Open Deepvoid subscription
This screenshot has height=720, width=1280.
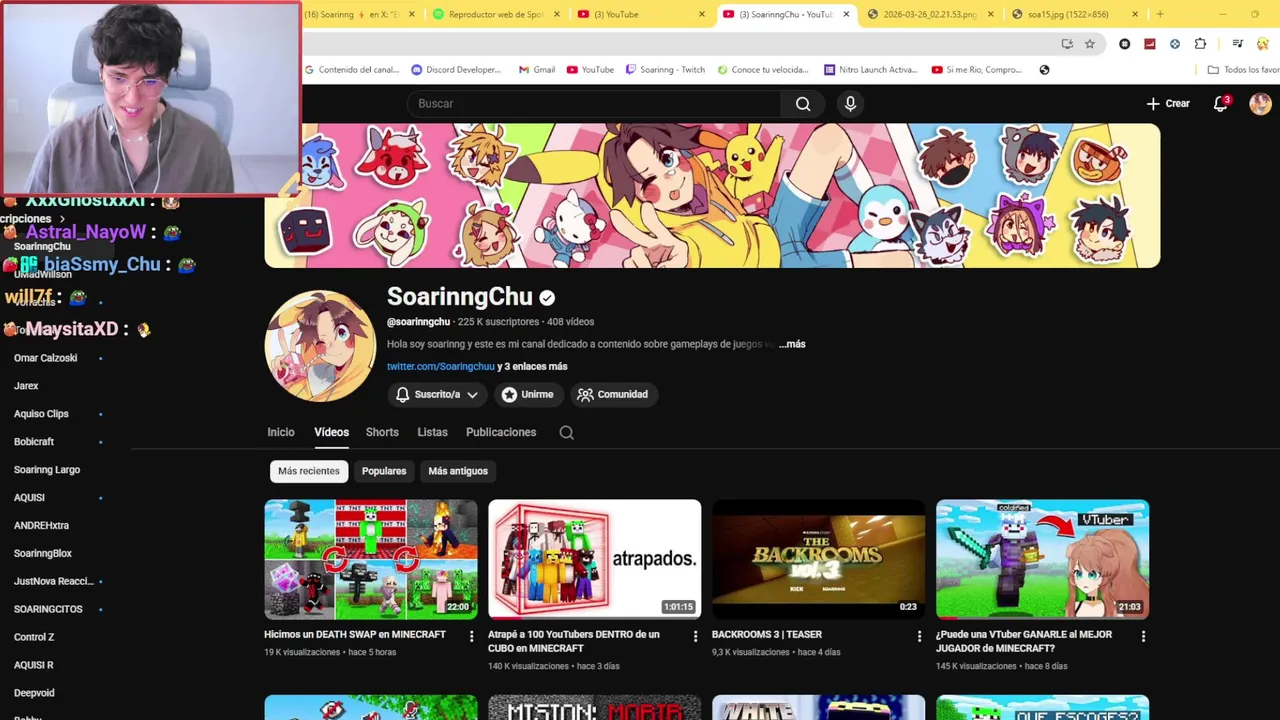pos(34,693)
